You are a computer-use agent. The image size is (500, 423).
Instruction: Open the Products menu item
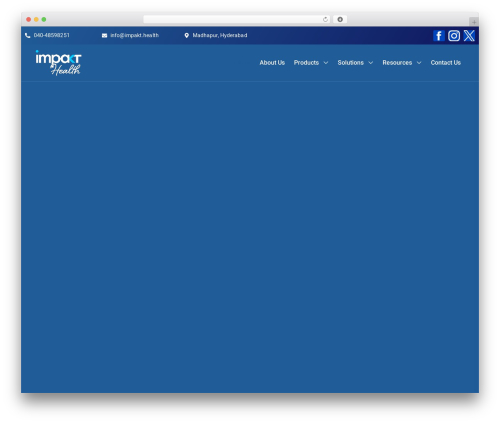tap(306, 63)
